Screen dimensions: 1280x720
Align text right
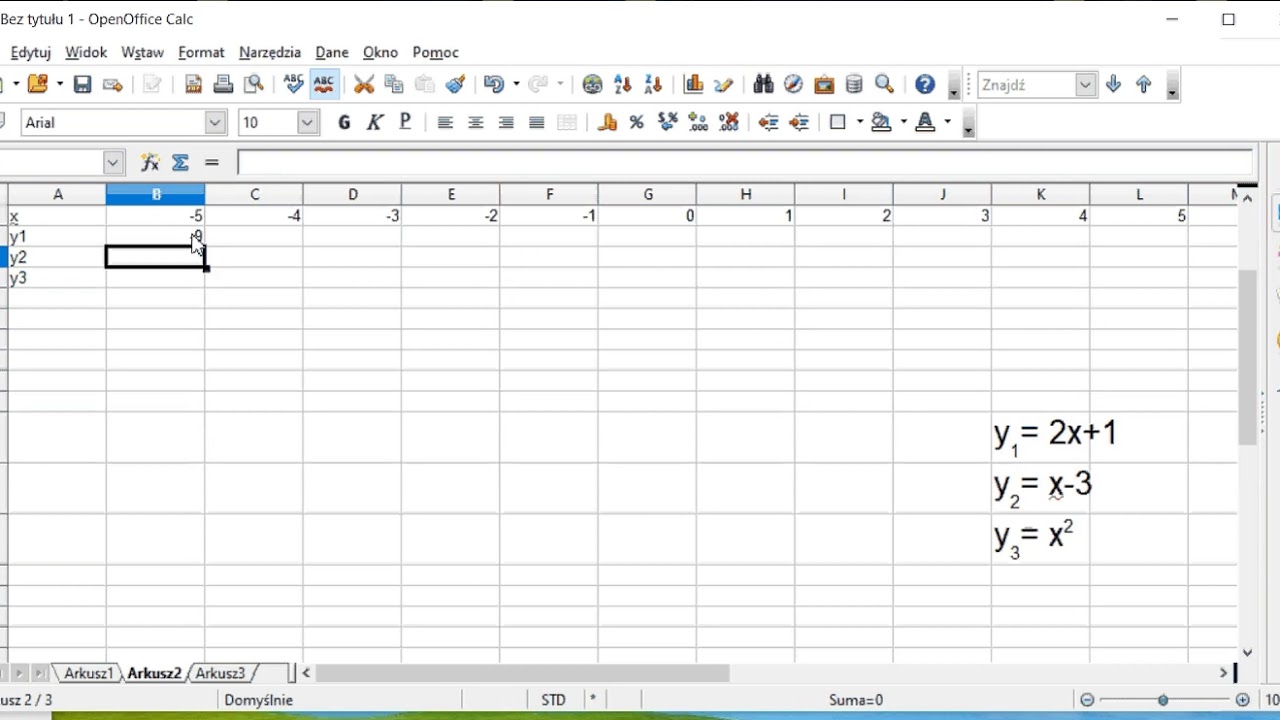click(x=507, y=123)
